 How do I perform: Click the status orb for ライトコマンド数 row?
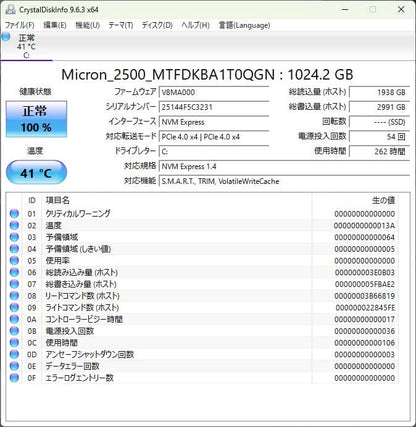point(14,307)
